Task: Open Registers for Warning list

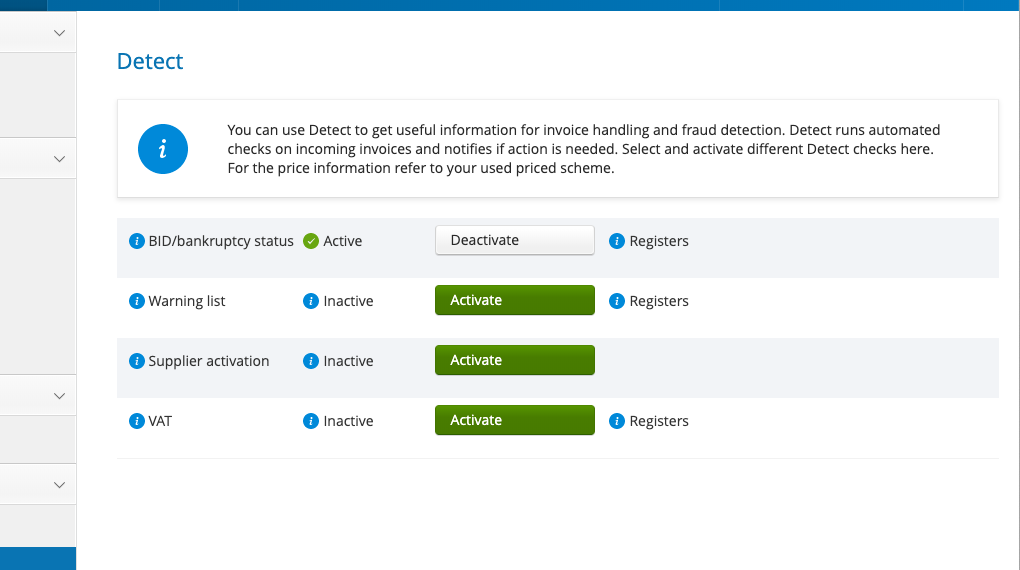Action: click(658, 301)
